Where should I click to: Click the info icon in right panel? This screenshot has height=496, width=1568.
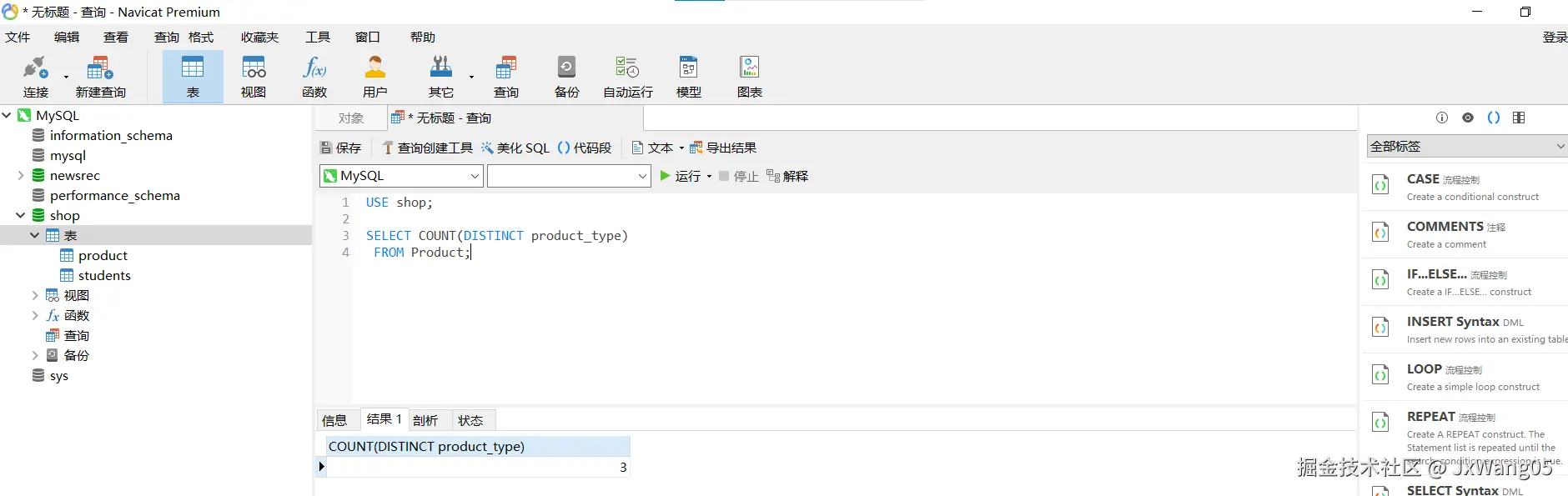(x=1442, y=118)
